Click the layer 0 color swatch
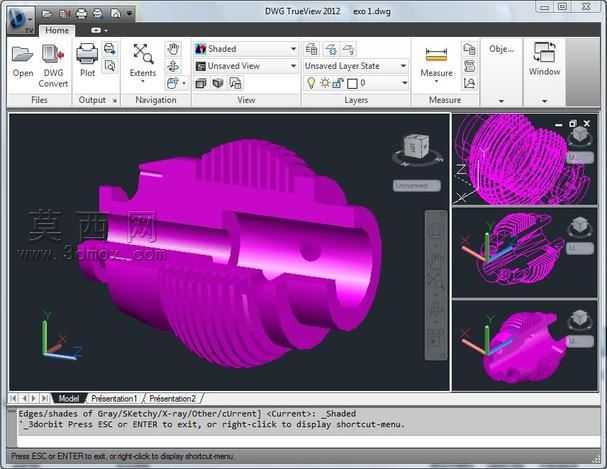607x469 pixels. [352, 84]
